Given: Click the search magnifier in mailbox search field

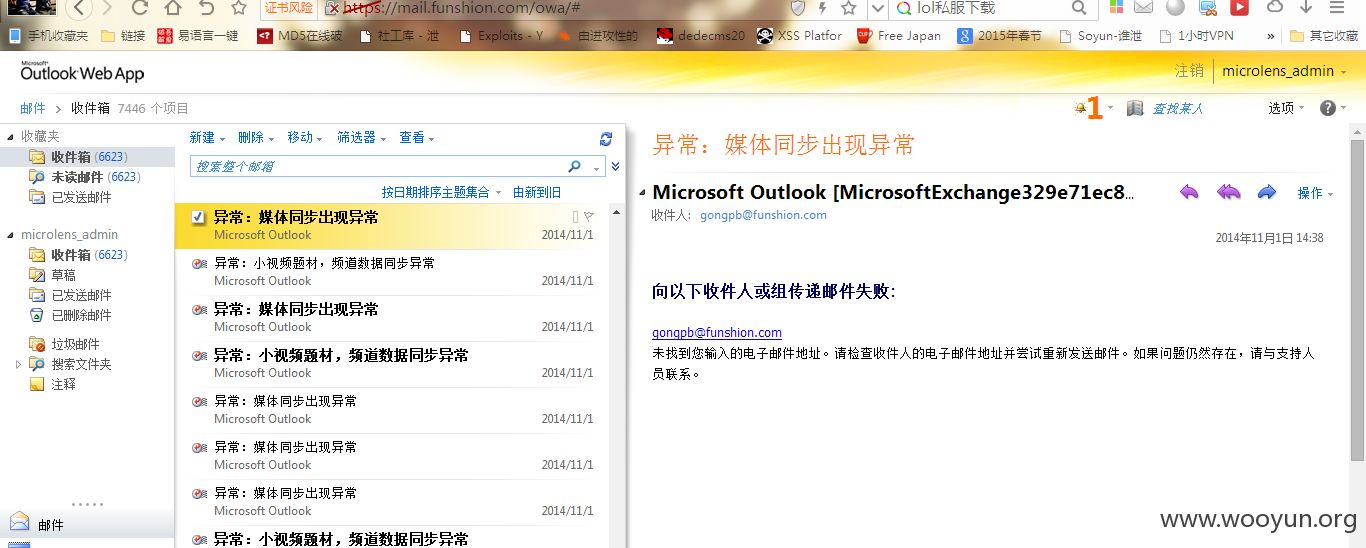Looking at the screenshot, I should (x=574, y=166).
